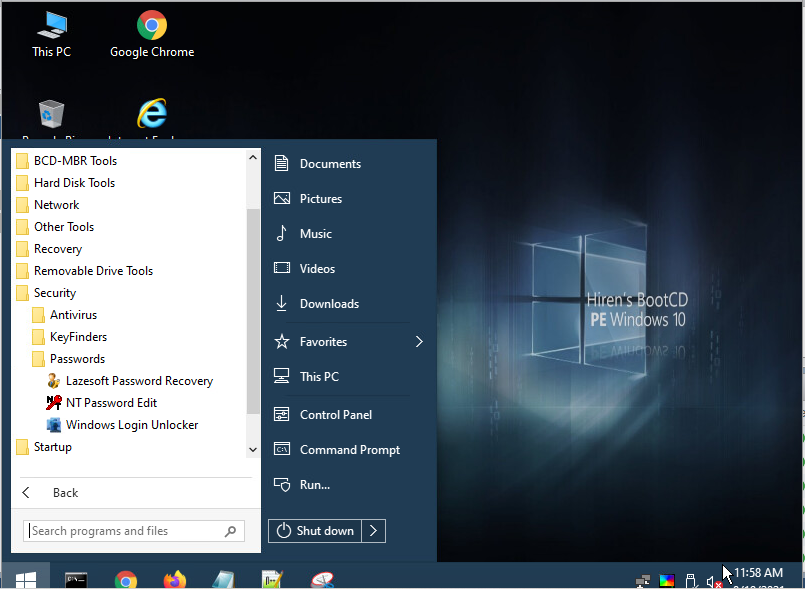The image size is (805, 589).
Task: Open Google Chrome desktop shortcut
Action: pyautogui.click(x=152, y=34)
